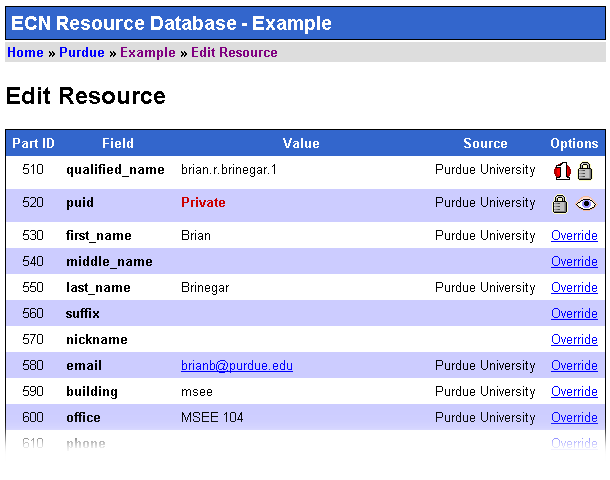Select Override link in suffix row

(x=574, y=314)
